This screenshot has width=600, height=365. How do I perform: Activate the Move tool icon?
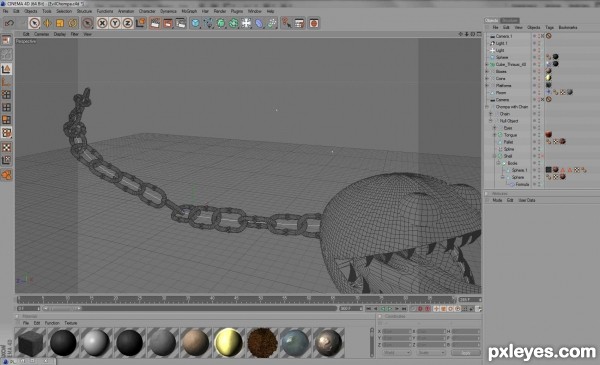47,23
